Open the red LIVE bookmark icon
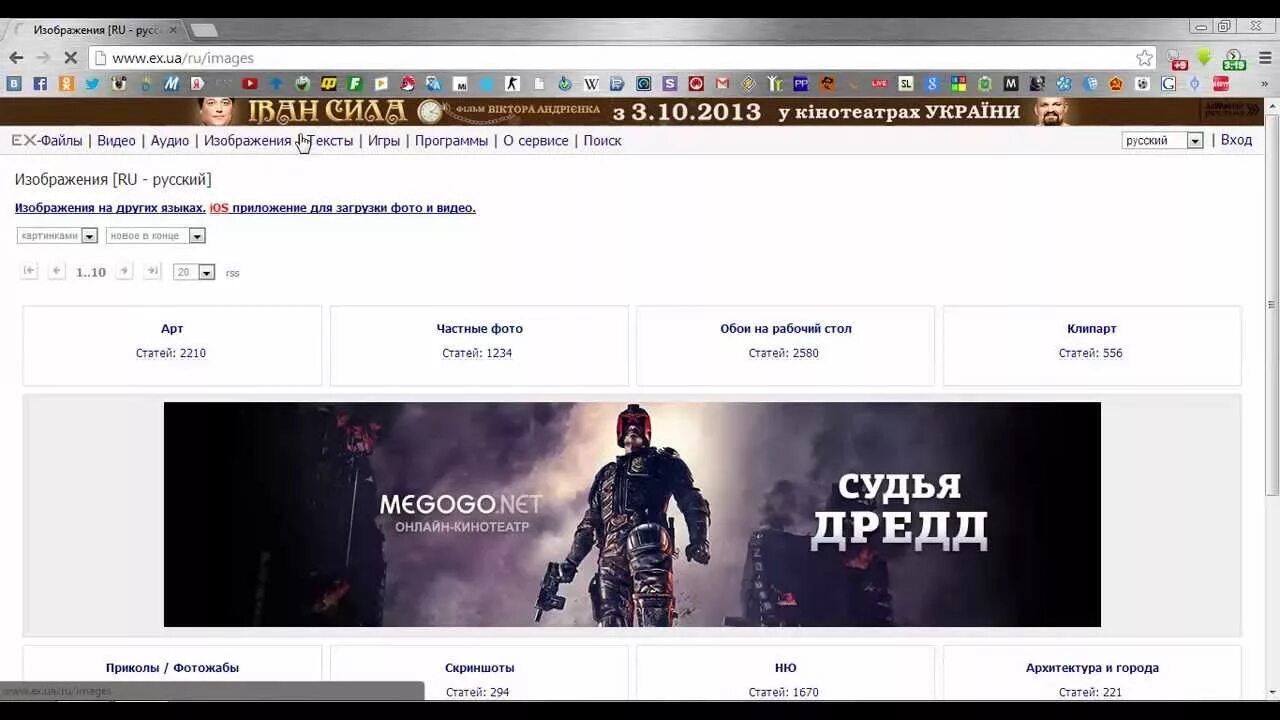The height and width of the screenshot is (720, 1280). coord(879,84)
